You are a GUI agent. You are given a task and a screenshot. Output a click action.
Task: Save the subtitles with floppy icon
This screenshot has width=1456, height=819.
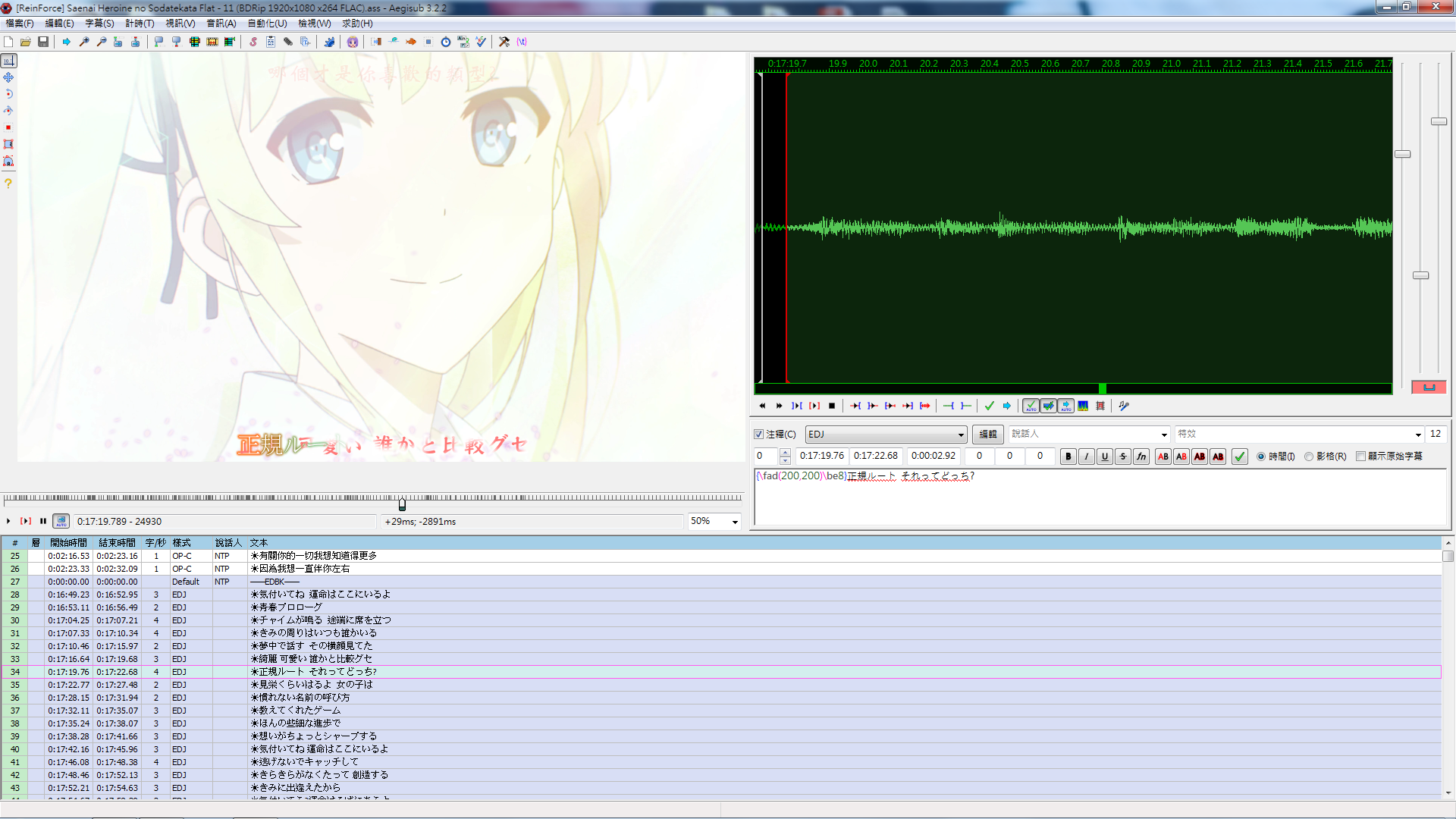click(x=43, y=42)
